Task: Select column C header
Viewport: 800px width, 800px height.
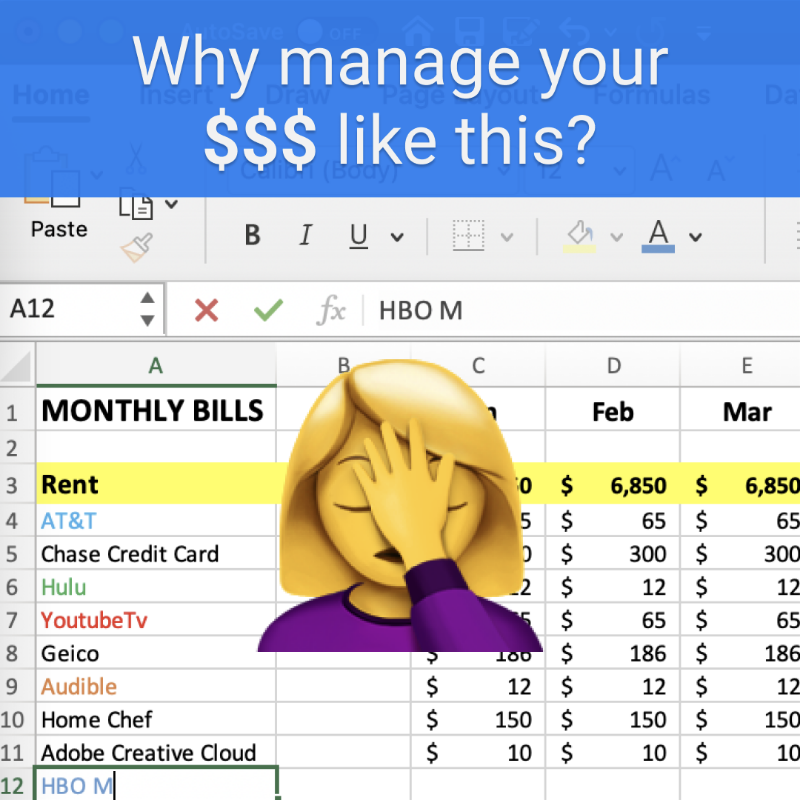Action: pos(478,366)
